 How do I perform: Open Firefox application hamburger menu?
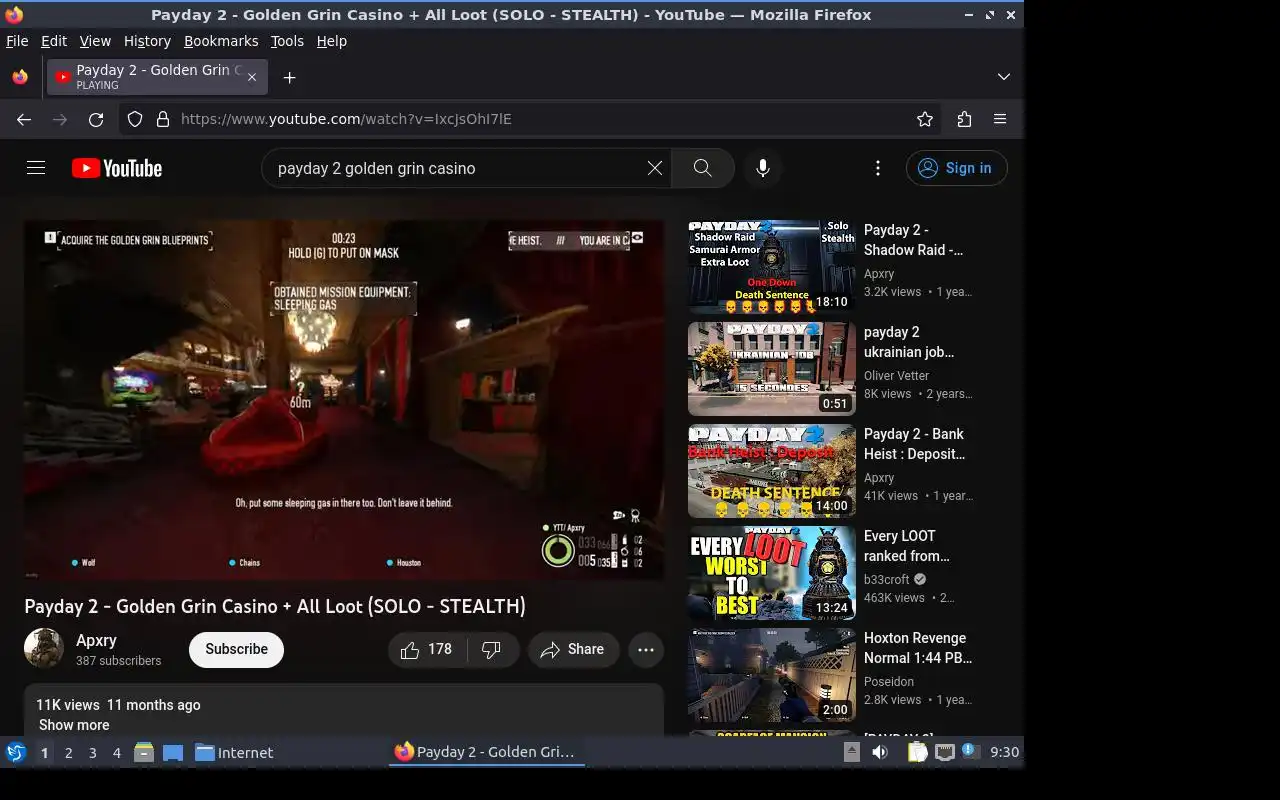click(x=1000, y=119)
